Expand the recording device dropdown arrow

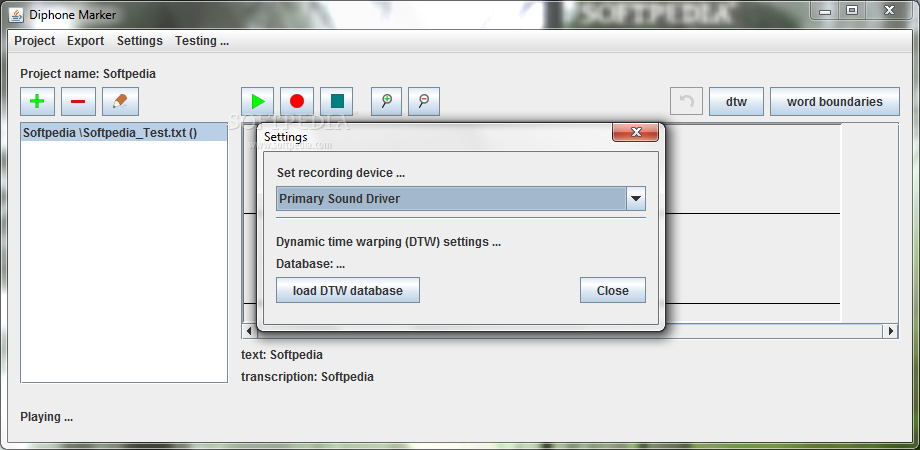coord(635,199)
